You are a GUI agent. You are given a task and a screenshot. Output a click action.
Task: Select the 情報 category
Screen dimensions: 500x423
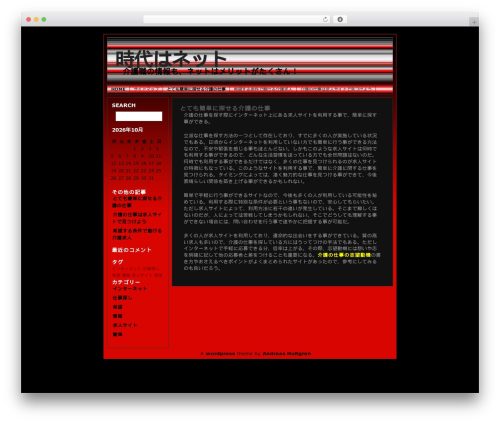pyautogui.click(x=117, y=316)
